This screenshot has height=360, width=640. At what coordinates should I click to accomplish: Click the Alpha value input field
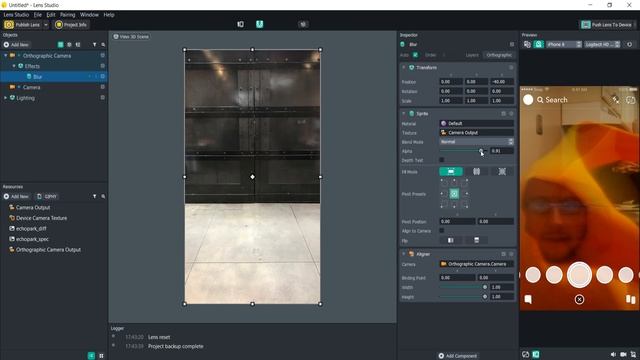tap(502, 151)
